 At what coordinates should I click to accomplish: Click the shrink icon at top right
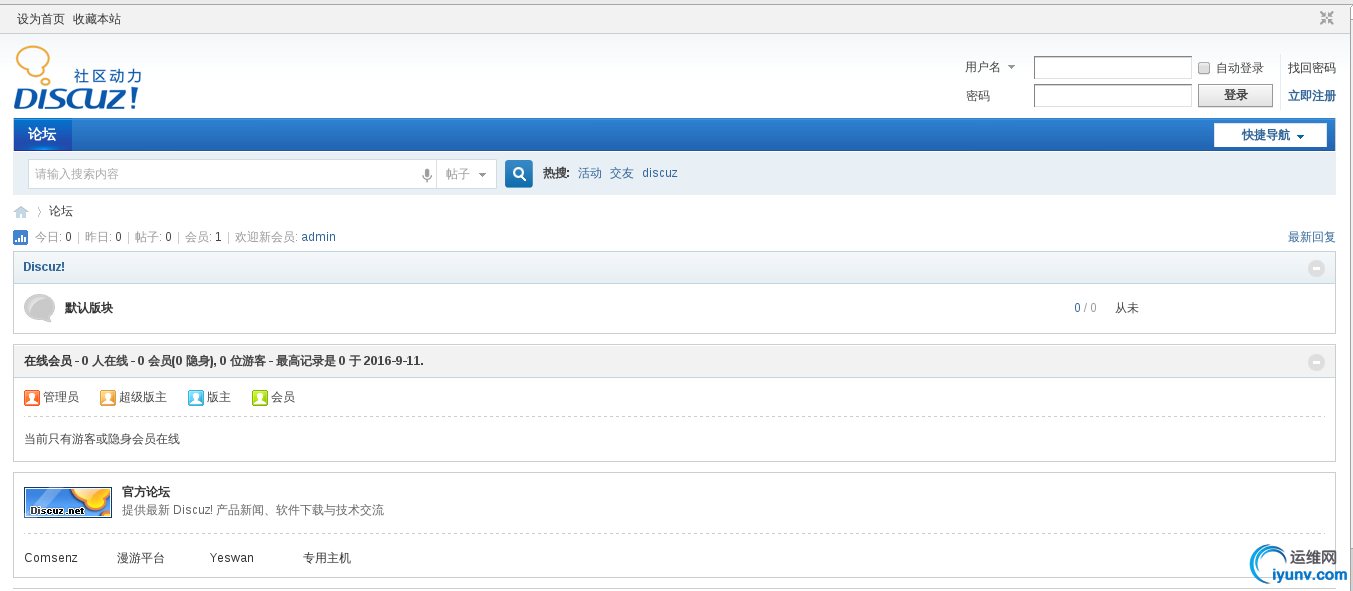(1327, 18)
